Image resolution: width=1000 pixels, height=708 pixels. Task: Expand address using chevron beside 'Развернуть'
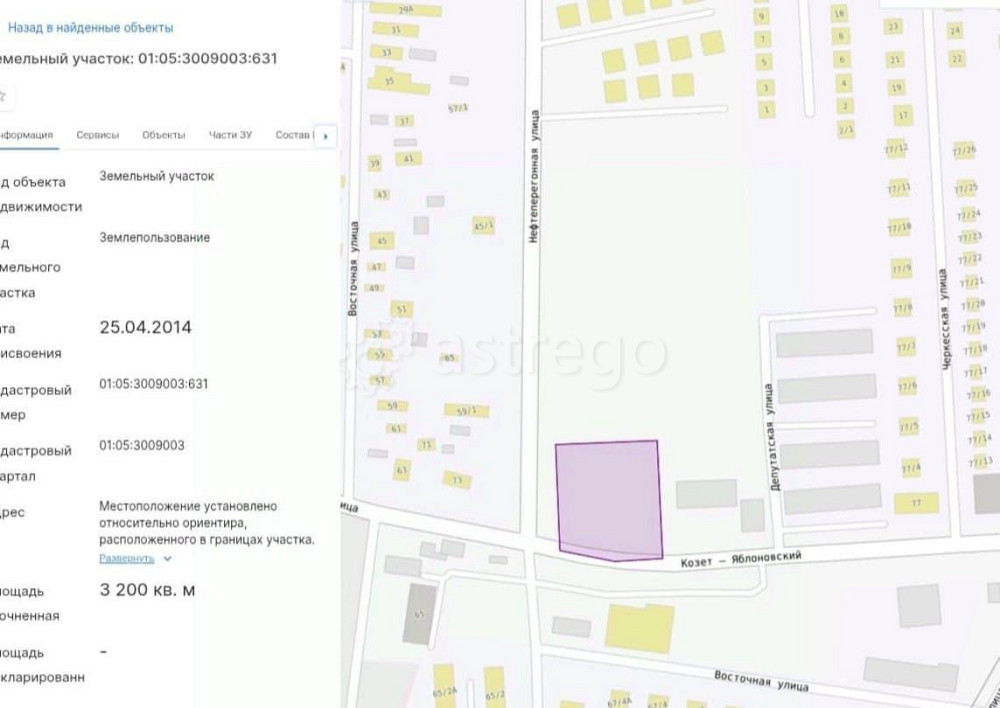(167, 559)
